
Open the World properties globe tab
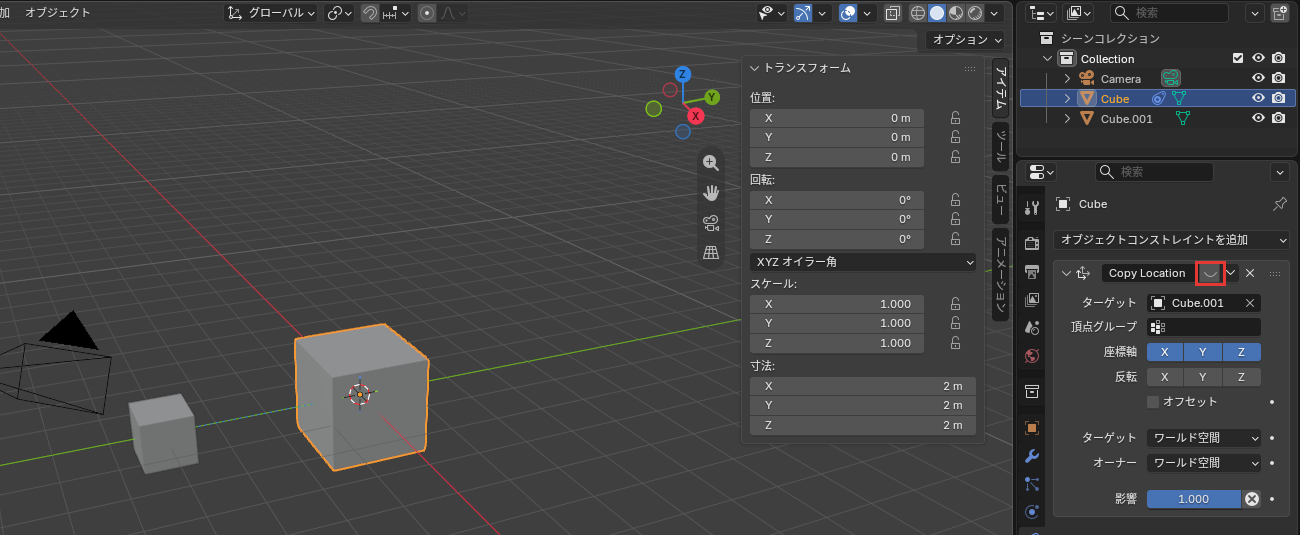click(x=1032, y=355)
